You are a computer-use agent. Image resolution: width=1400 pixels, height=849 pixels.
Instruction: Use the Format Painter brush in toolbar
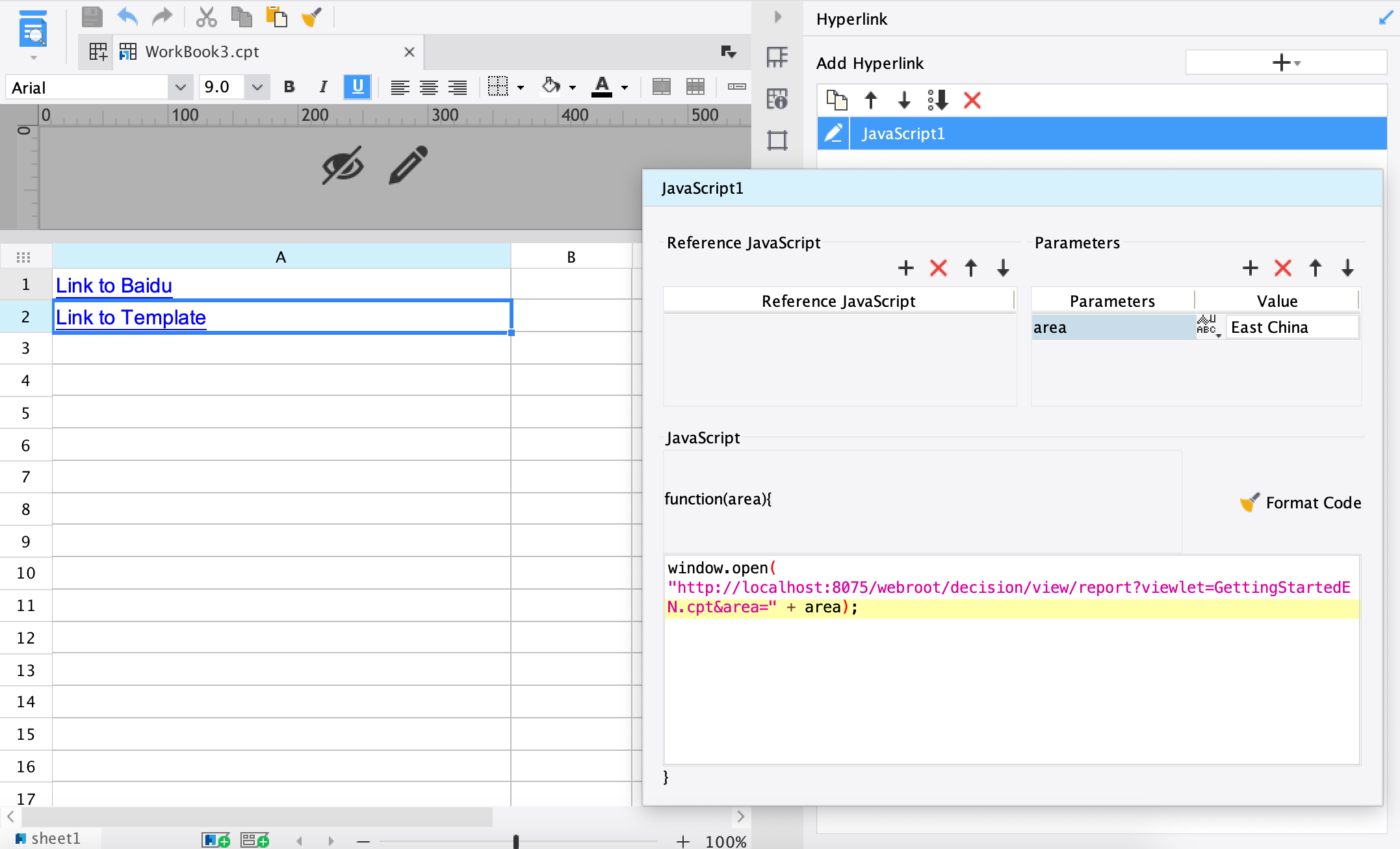click(x=311, y=17)
